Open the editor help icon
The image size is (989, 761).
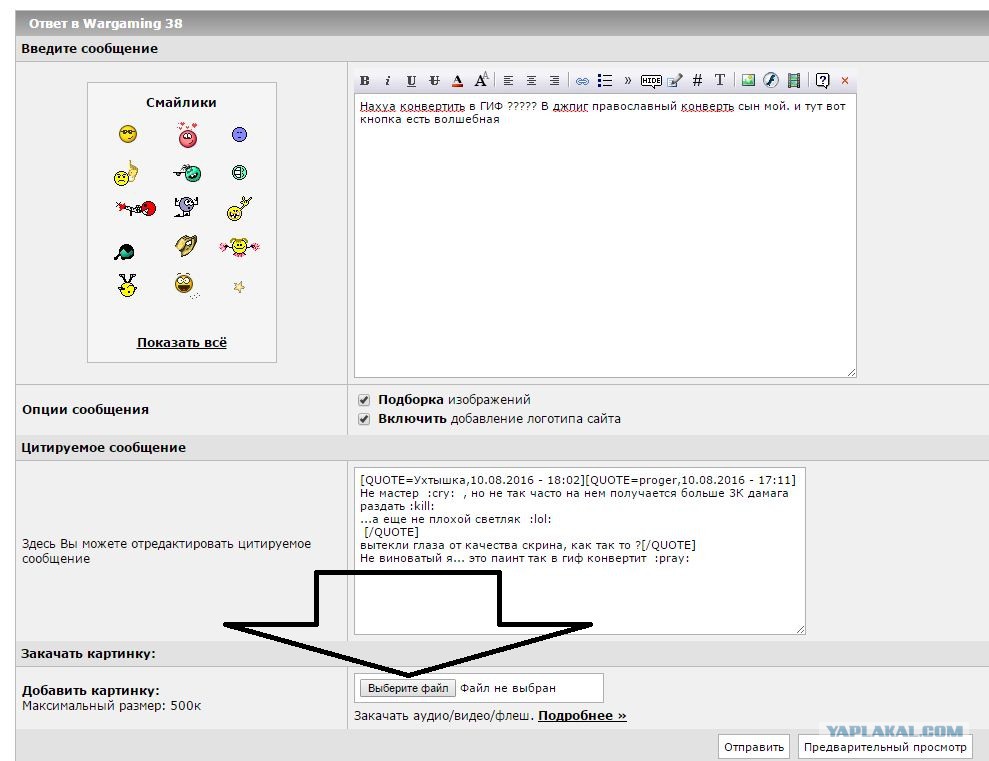click(822, 80)
